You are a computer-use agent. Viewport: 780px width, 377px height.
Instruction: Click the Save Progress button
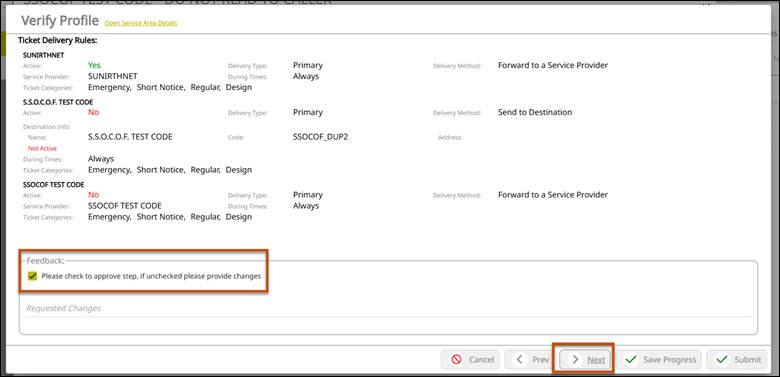pyautogui.click(x=659, y=360)
